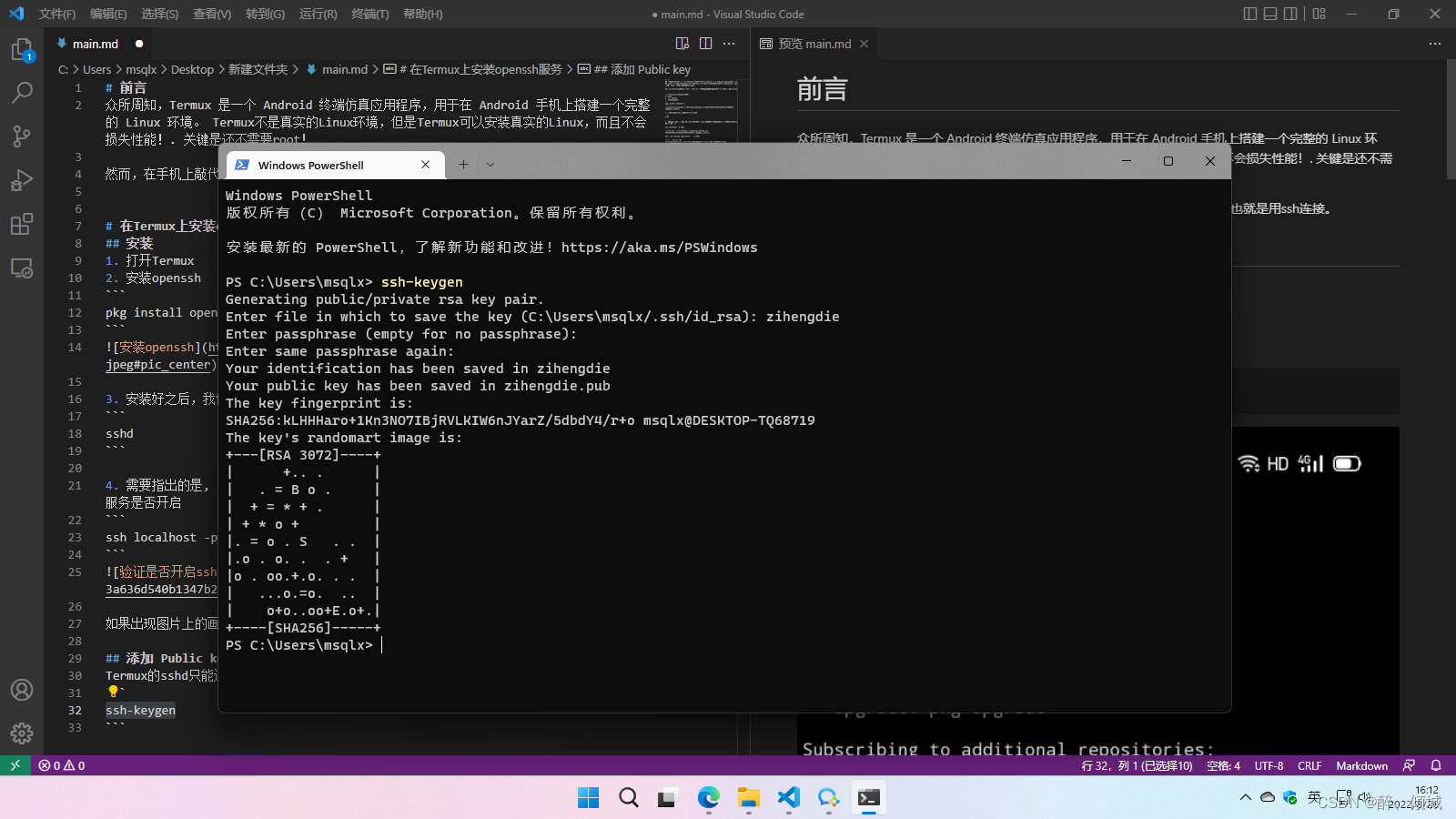Screen dimensions: 1456x819
Task: Open the Extensions view in activity bar
Action: coord(22,224)
